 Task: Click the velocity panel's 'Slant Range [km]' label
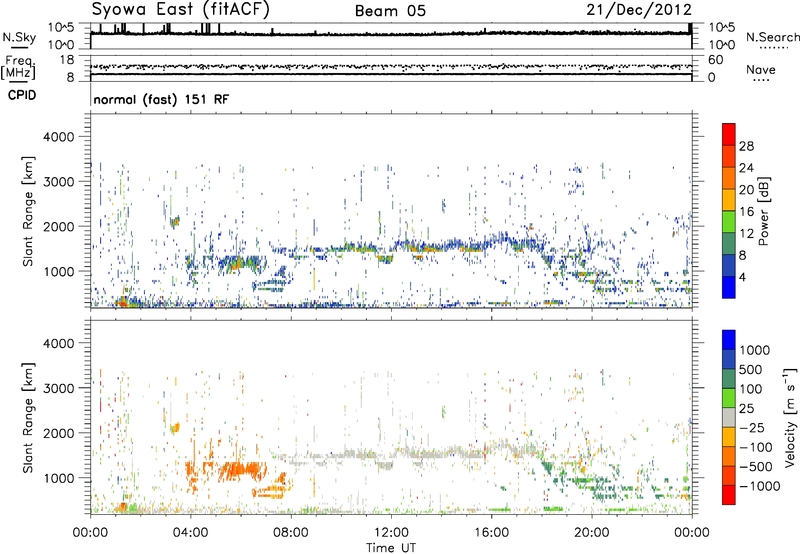coord(28,418)
